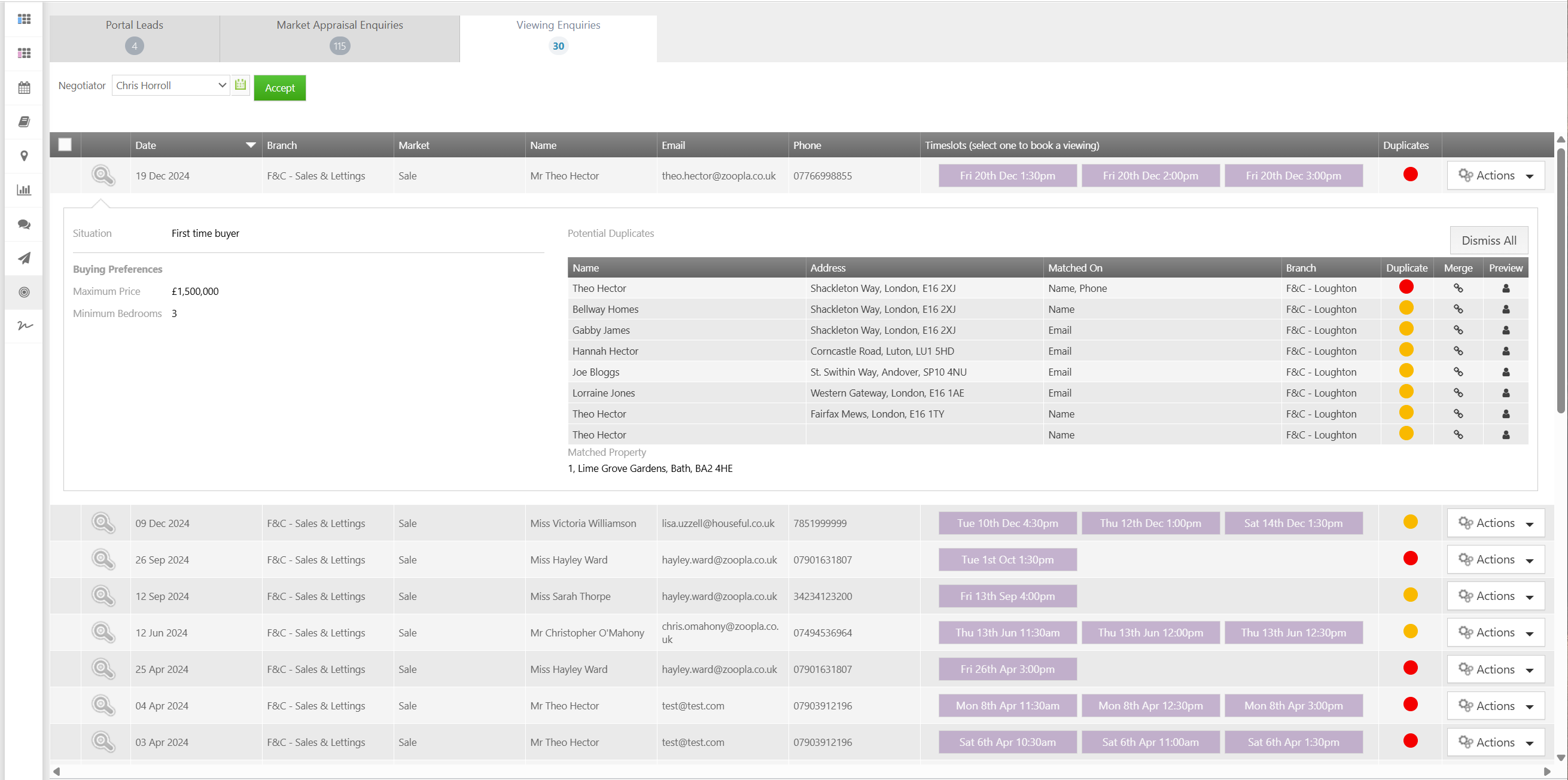Viewport: 1568px width, 780px height.
Task: Merge with Bellway Homes duplicate
Action: point(1459,309)
